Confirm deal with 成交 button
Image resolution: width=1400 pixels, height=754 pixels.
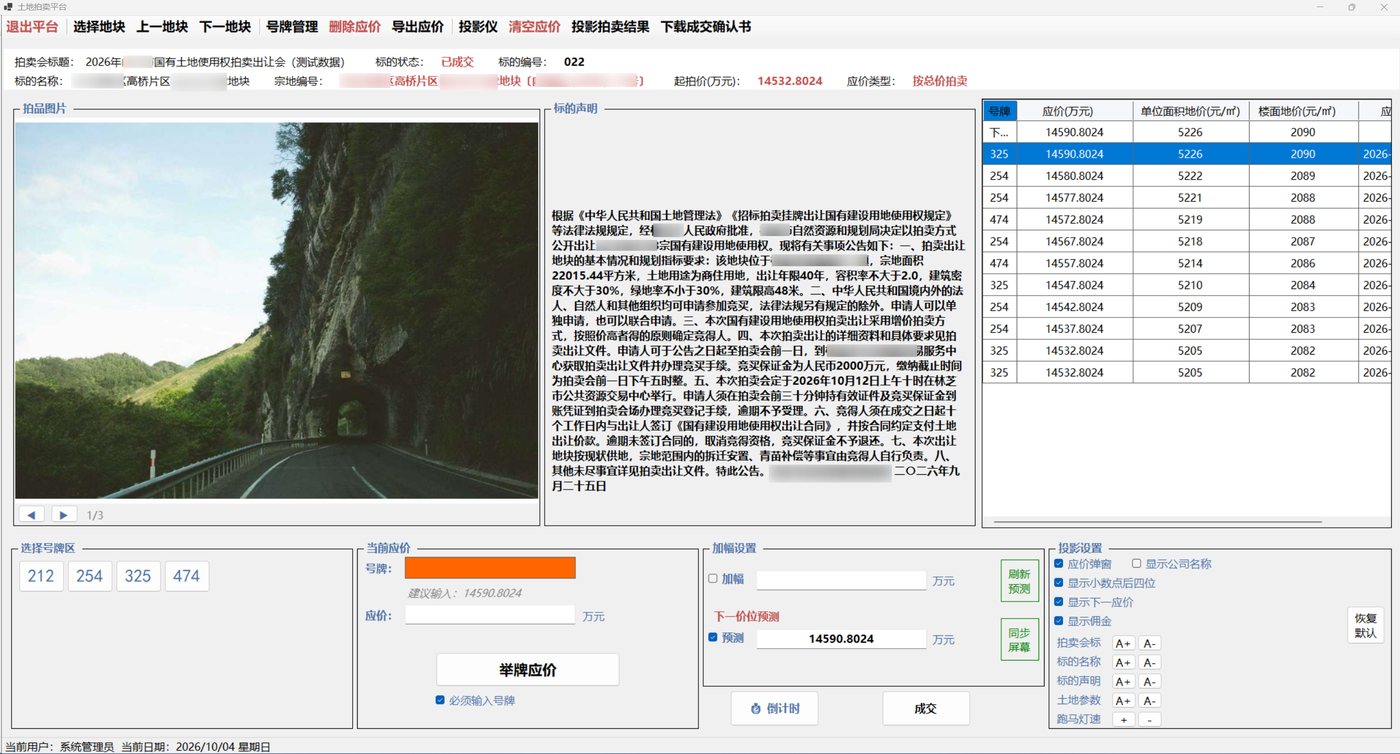coord(926,708)
